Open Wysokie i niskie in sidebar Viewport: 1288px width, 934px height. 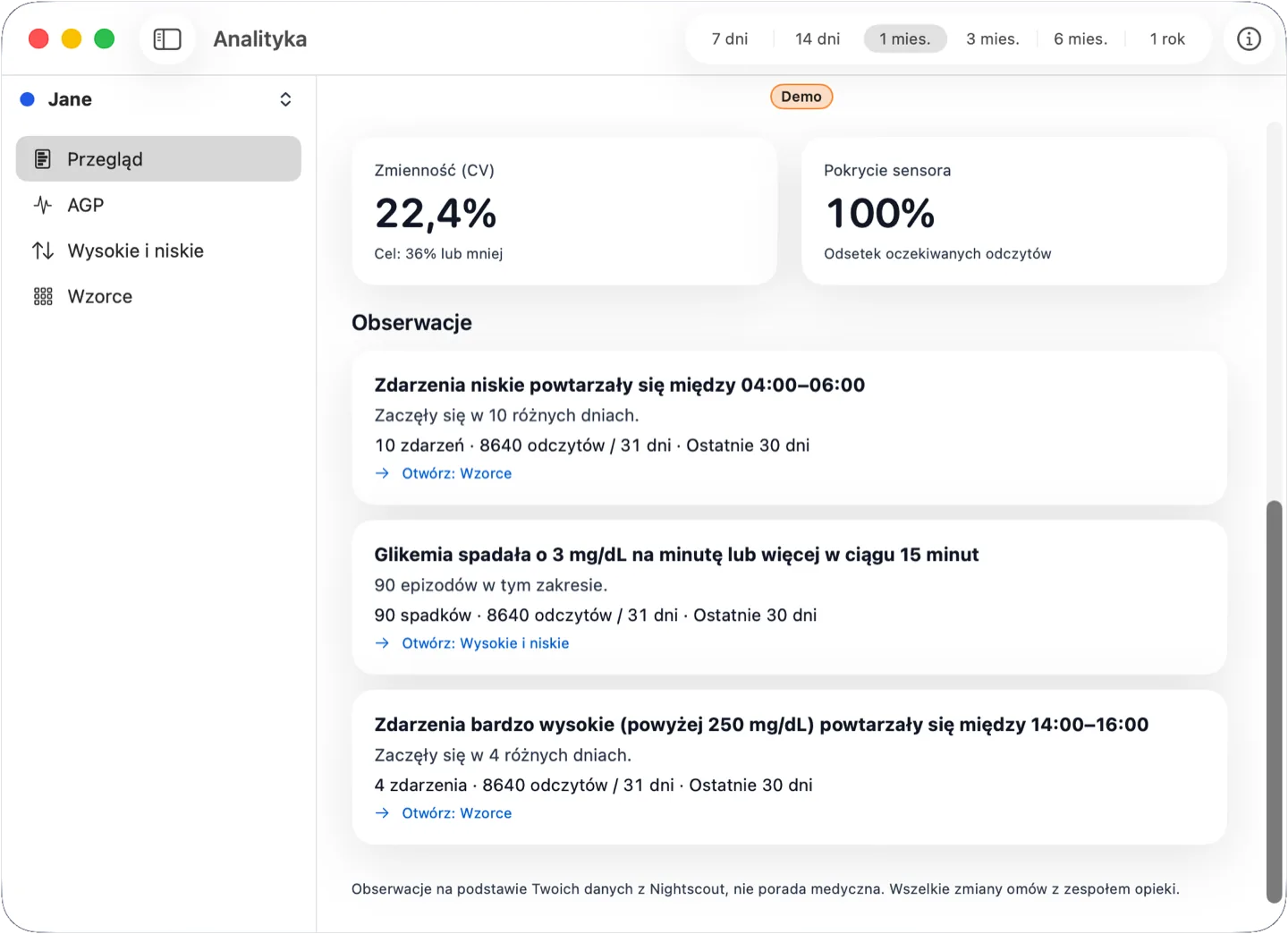coord(158,250)
